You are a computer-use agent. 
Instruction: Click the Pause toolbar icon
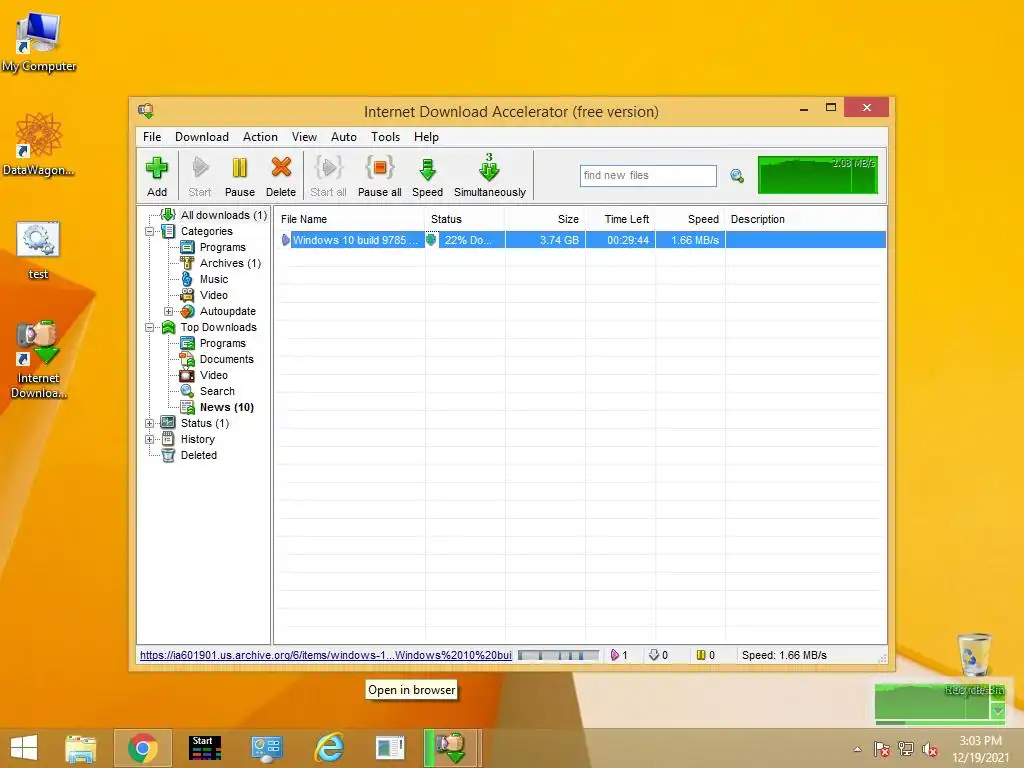(x=240, y=175)
